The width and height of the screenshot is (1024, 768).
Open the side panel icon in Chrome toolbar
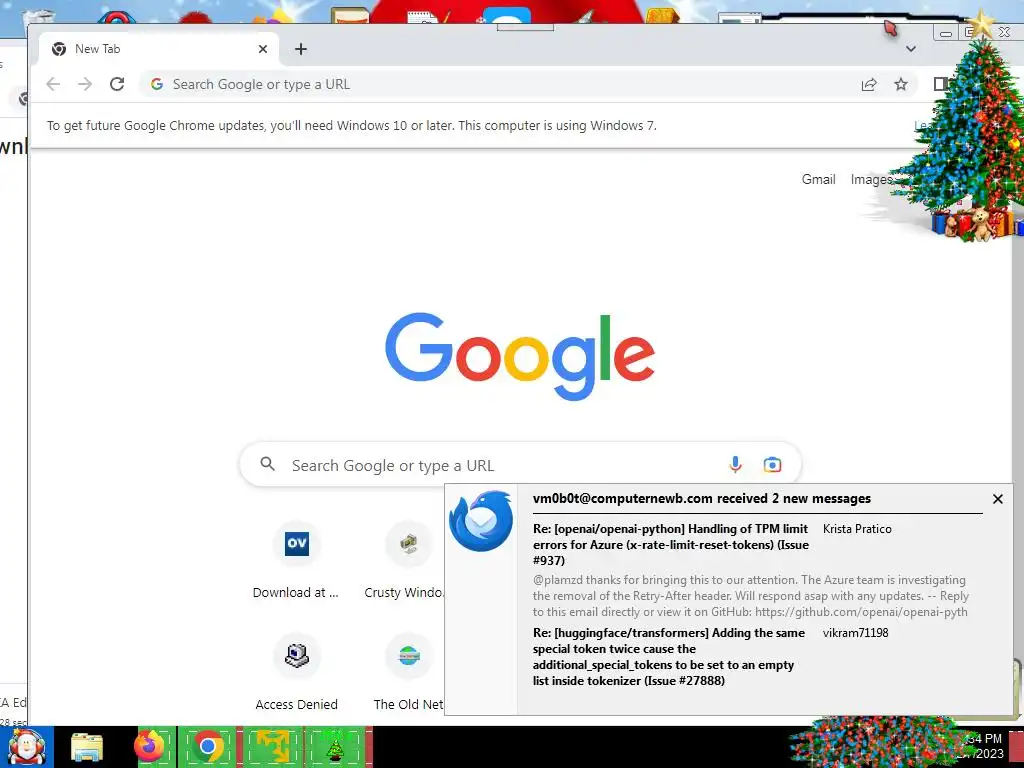[x=940, y=84]
